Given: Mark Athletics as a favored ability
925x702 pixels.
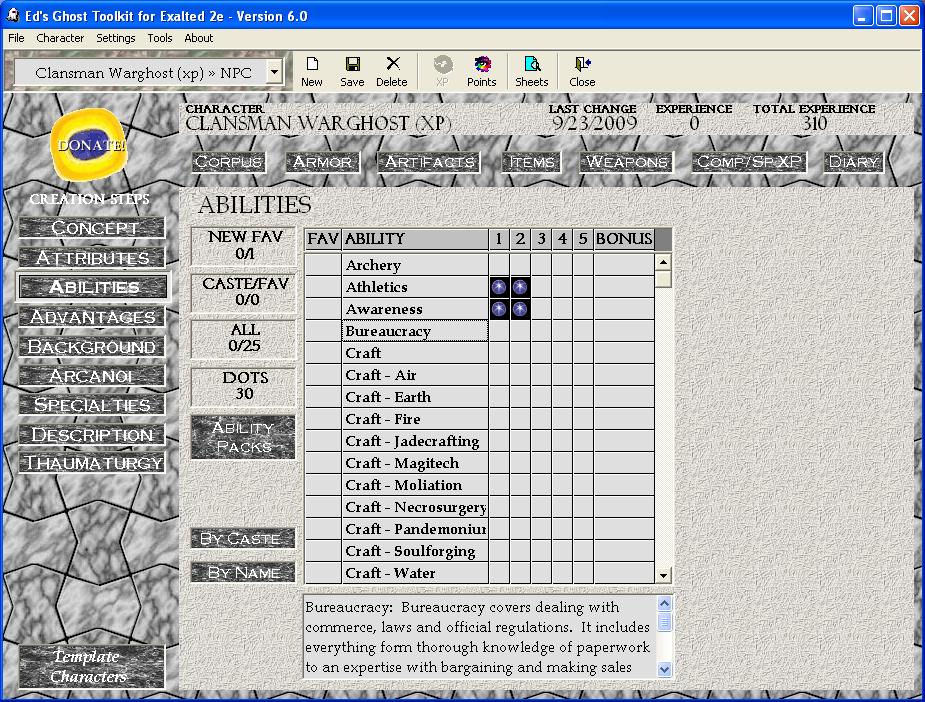Looking at the screenshot, I should point(323,287).
